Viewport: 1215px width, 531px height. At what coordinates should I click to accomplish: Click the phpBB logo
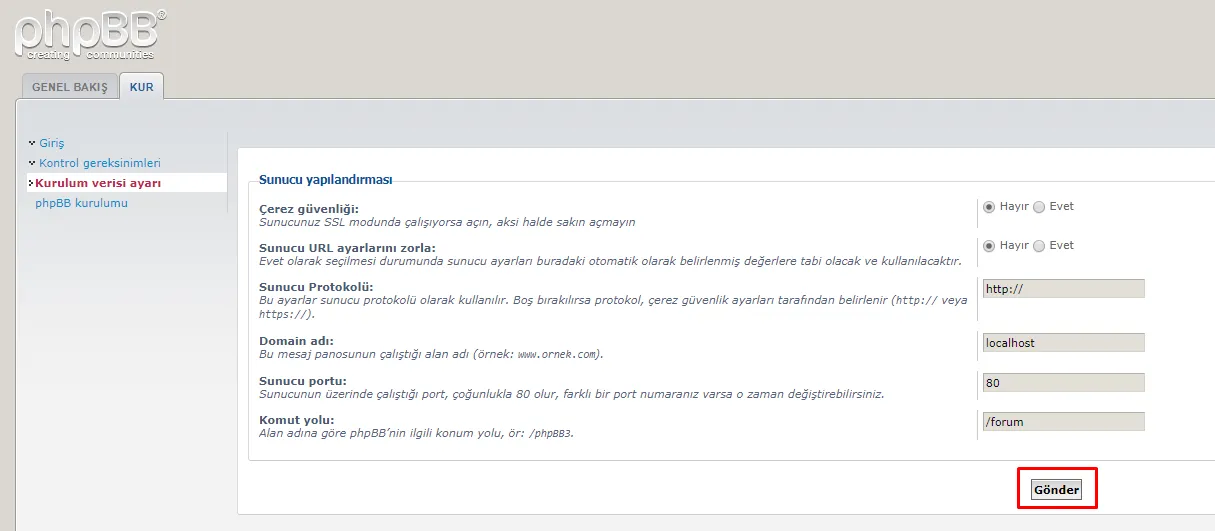coord(90,33)
